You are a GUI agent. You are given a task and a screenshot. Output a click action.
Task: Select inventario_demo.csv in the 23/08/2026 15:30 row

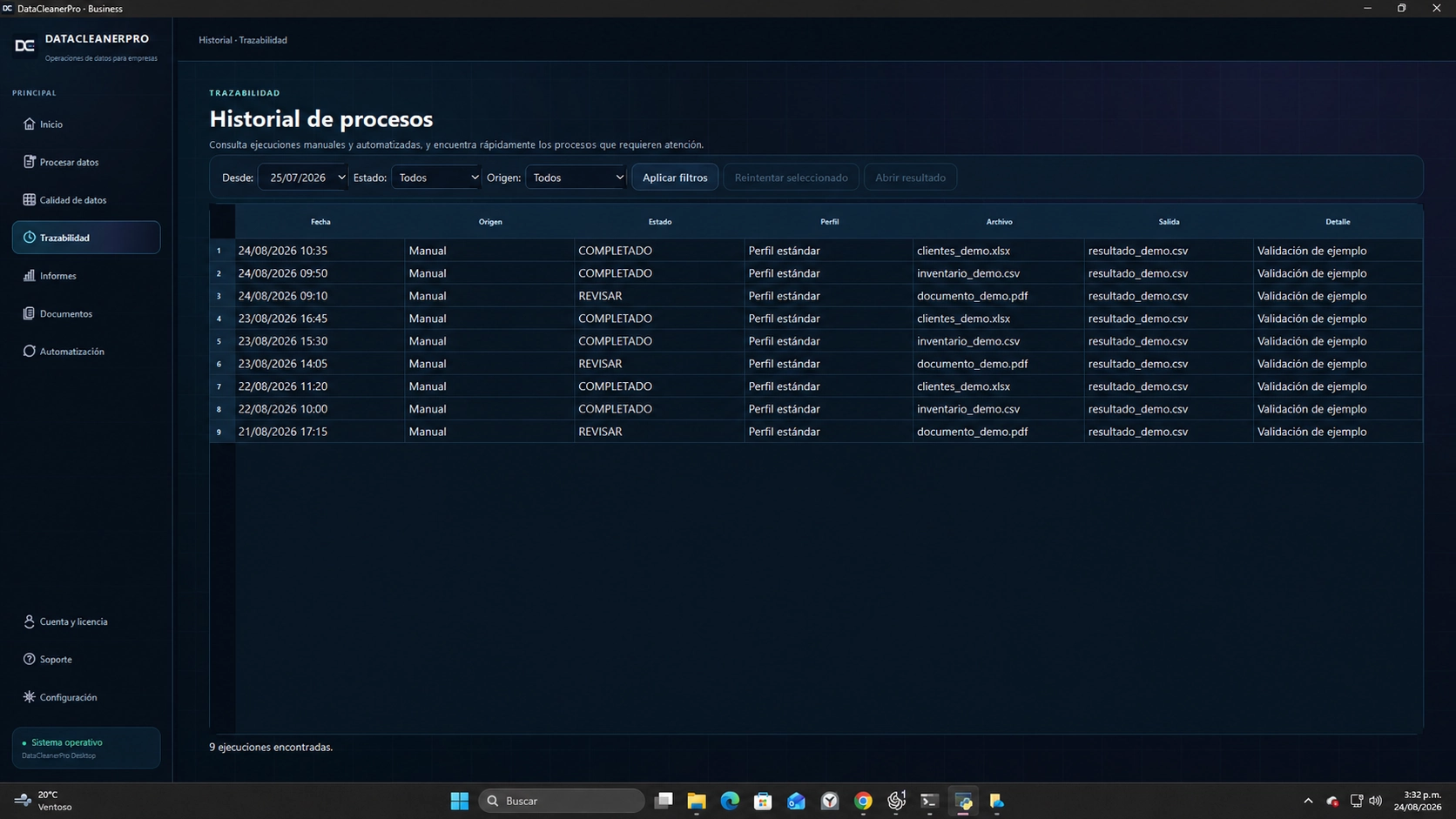coord(998,341)
